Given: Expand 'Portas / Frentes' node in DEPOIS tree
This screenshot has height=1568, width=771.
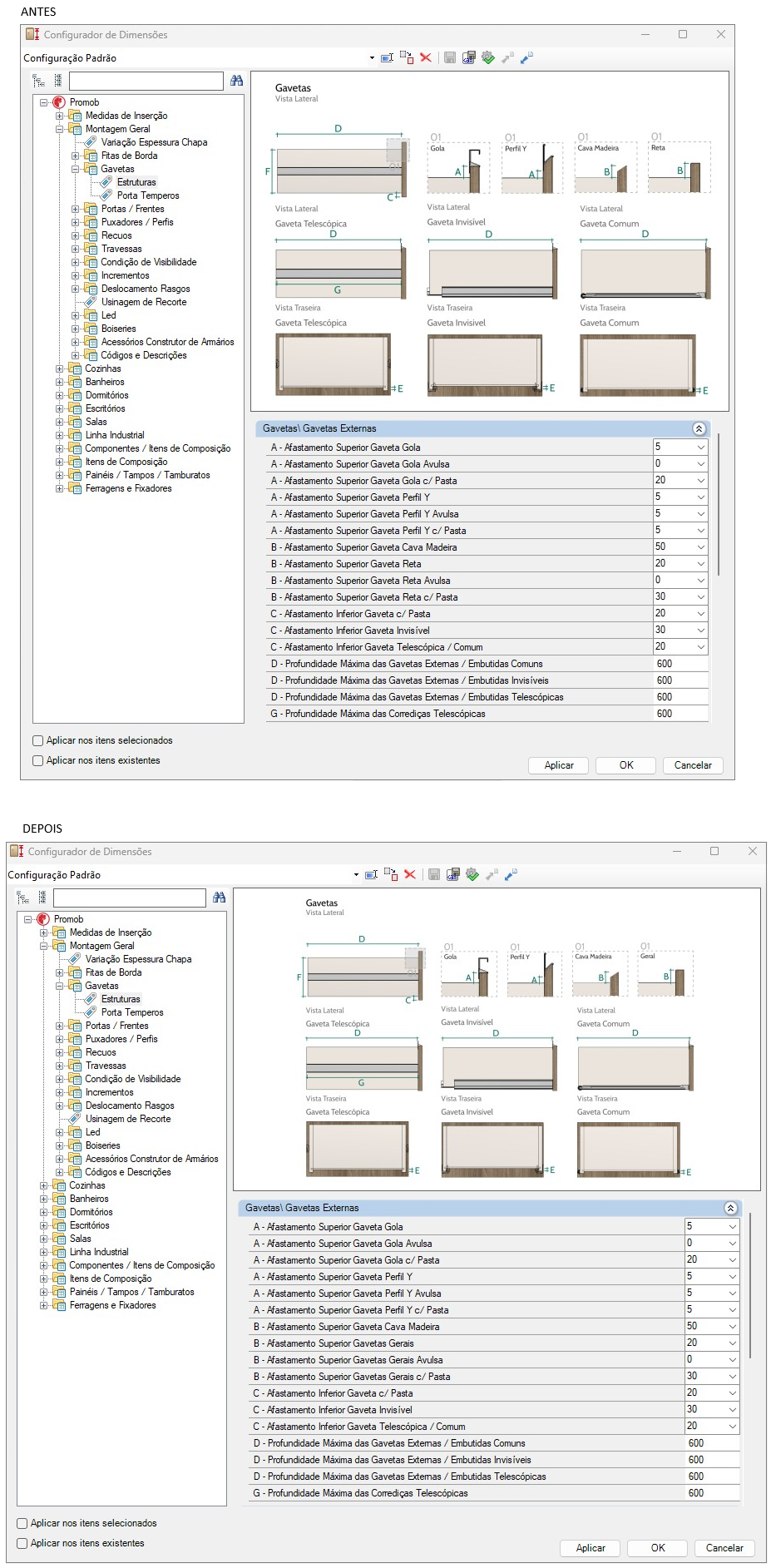Looking at the screenshot, I should 60,1026.
